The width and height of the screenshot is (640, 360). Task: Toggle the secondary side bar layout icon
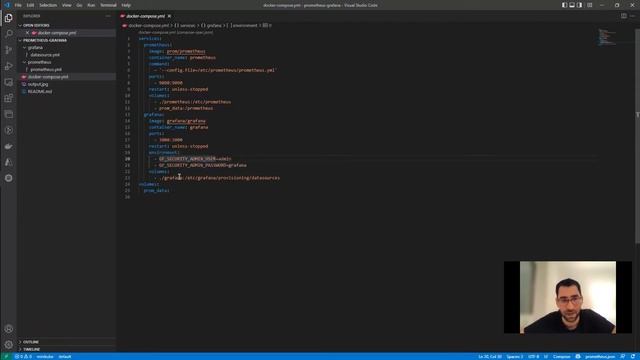579,5
